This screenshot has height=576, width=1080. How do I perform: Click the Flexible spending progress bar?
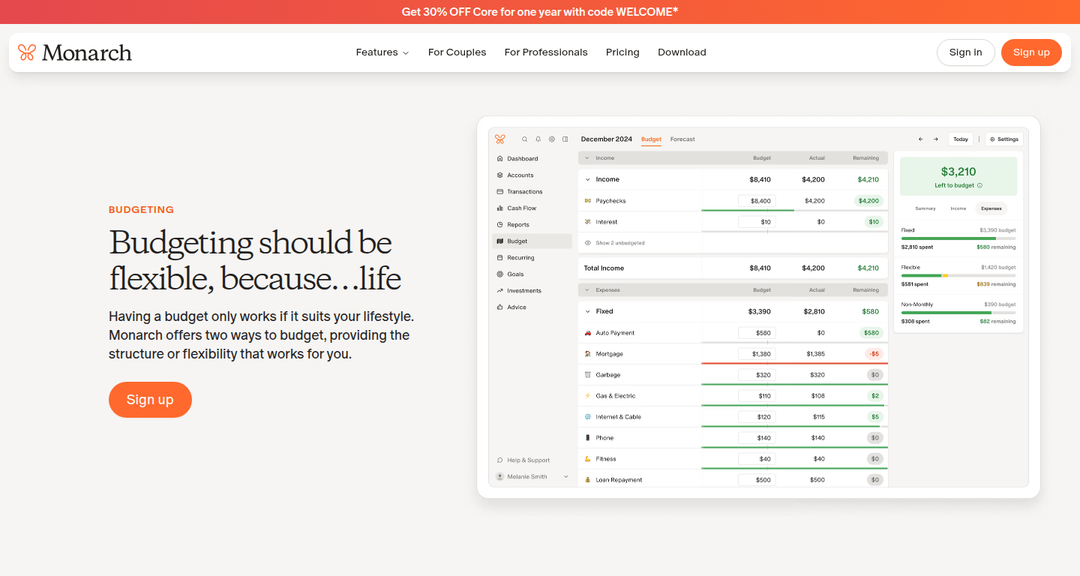(x=958, y=276)
